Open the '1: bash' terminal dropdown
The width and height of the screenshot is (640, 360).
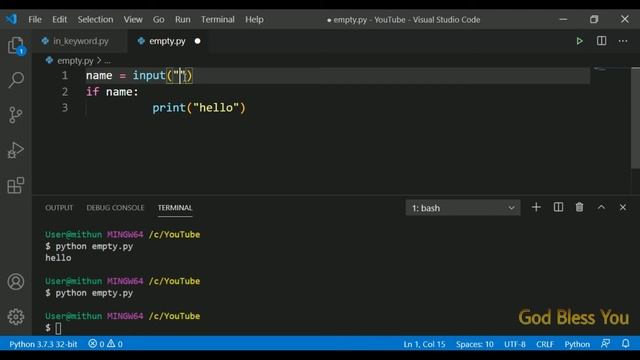point(463,208)
